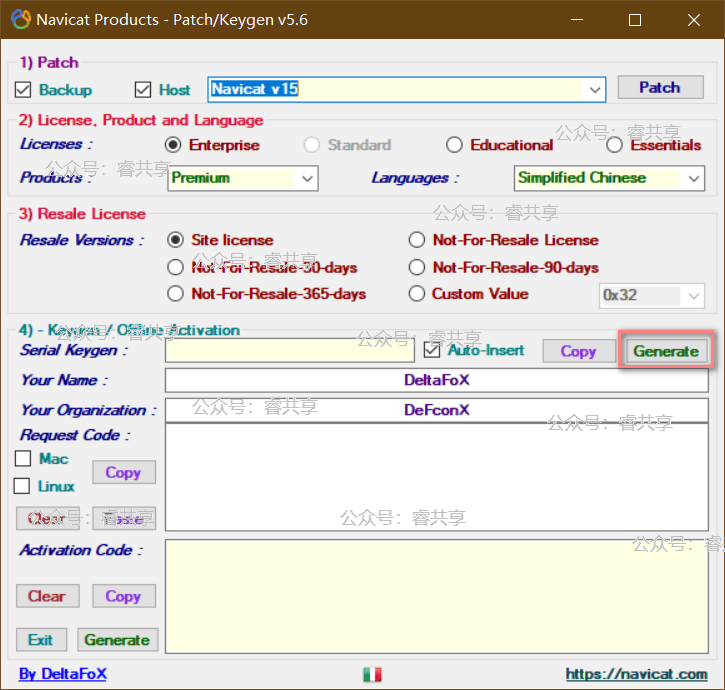
Task: Toggle the Host checkbox
Action: coord(143,90)
